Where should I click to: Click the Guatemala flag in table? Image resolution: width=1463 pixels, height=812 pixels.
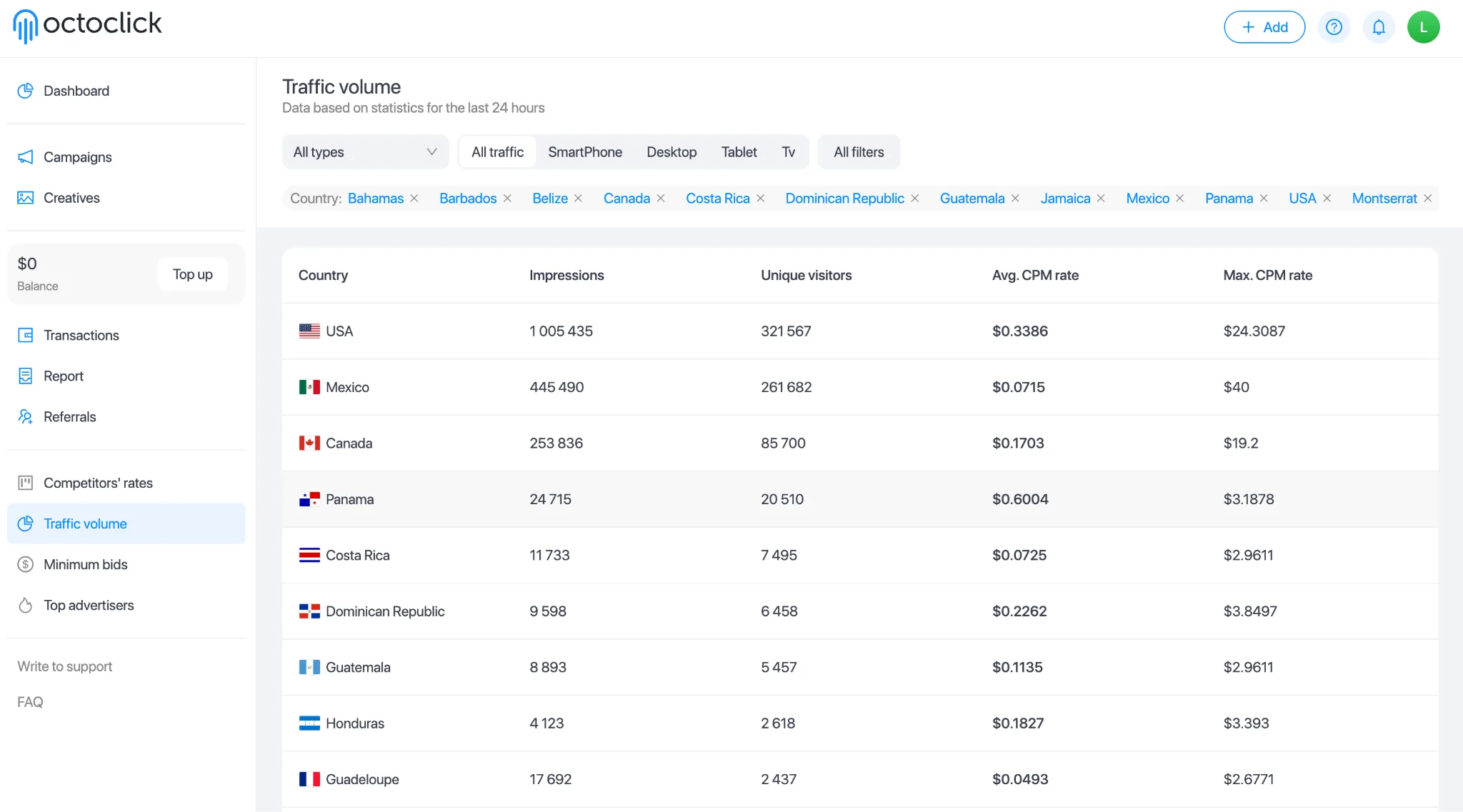point(309,668)
